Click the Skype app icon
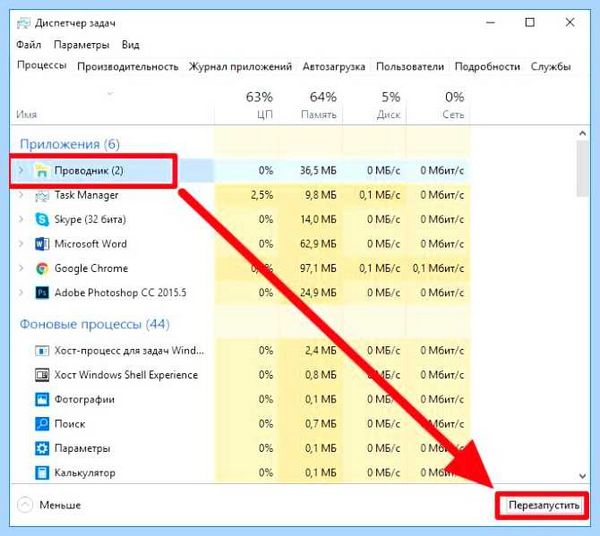 pyautogui.click(x=42, y=220)
